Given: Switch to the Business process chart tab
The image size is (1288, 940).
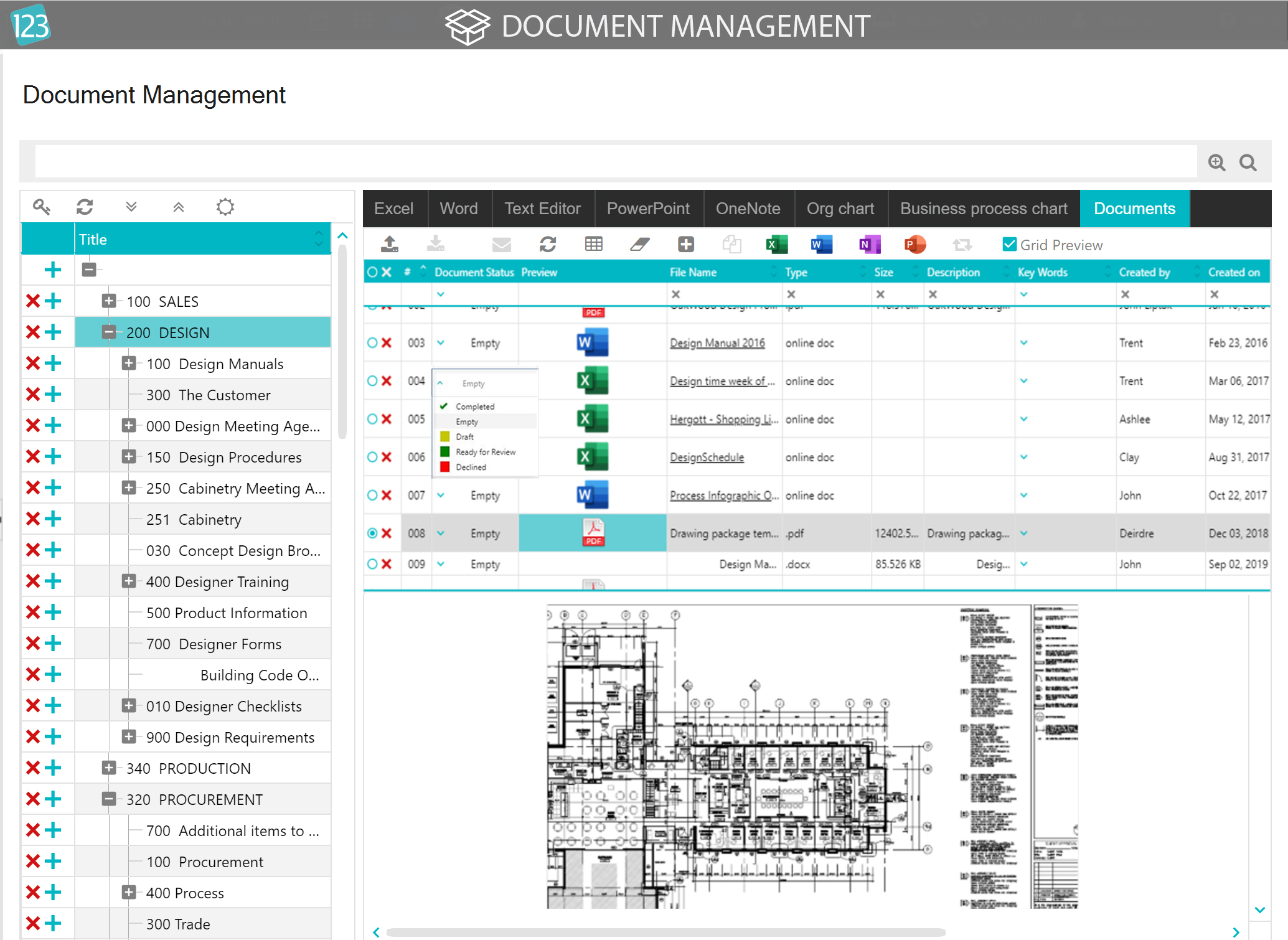Looking at the screenshot, I should click(984, 208).
